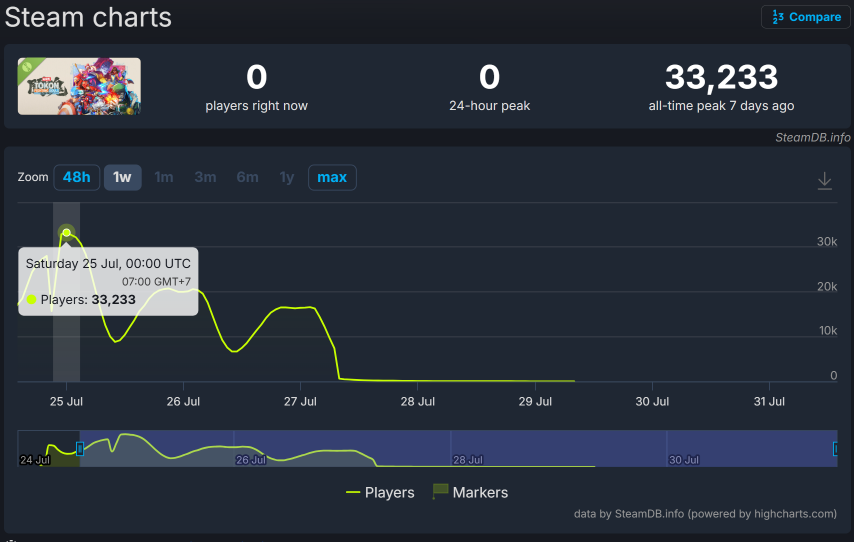Grab the left navigator range handle
The width and height of the screenshot is (854, 542).
point(80,448)
